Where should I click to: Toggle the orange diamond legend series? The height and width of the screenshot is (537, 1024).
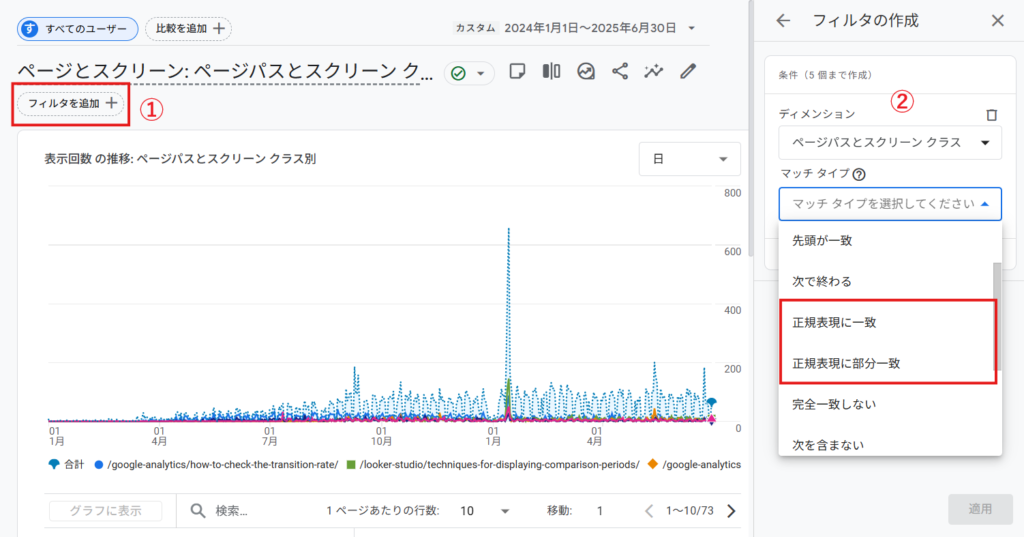tap(694, 464)
